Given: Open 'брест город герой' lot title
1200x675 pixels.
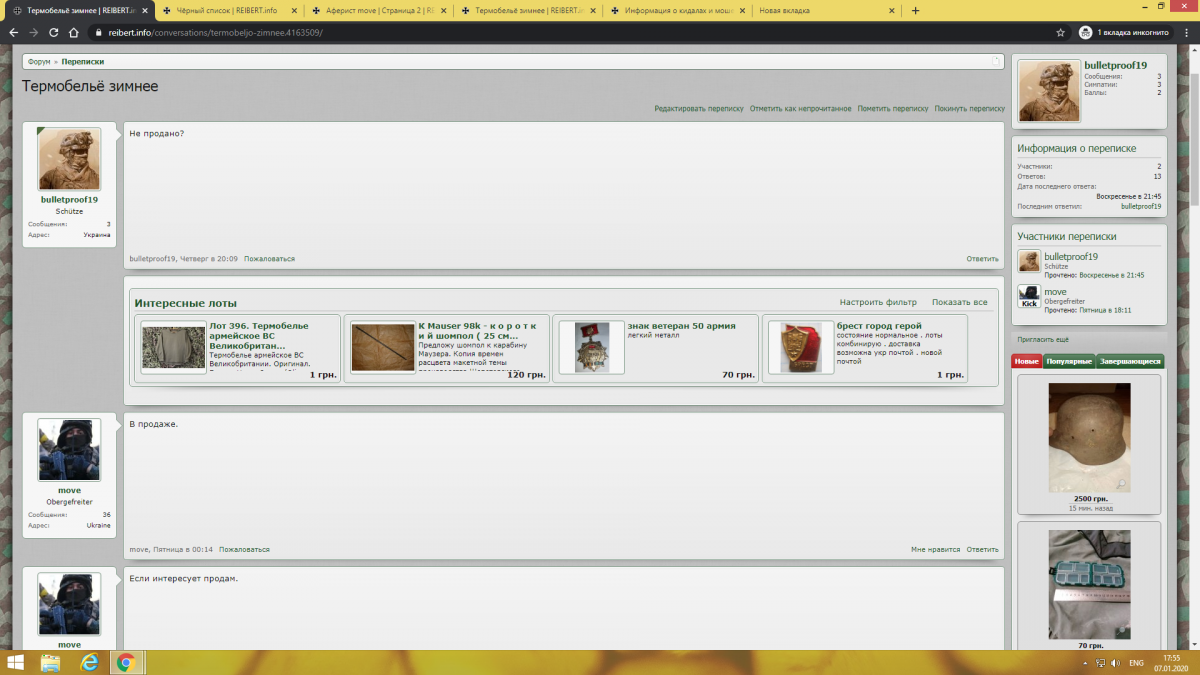Looking at the screenshot, I should (879, 326).
